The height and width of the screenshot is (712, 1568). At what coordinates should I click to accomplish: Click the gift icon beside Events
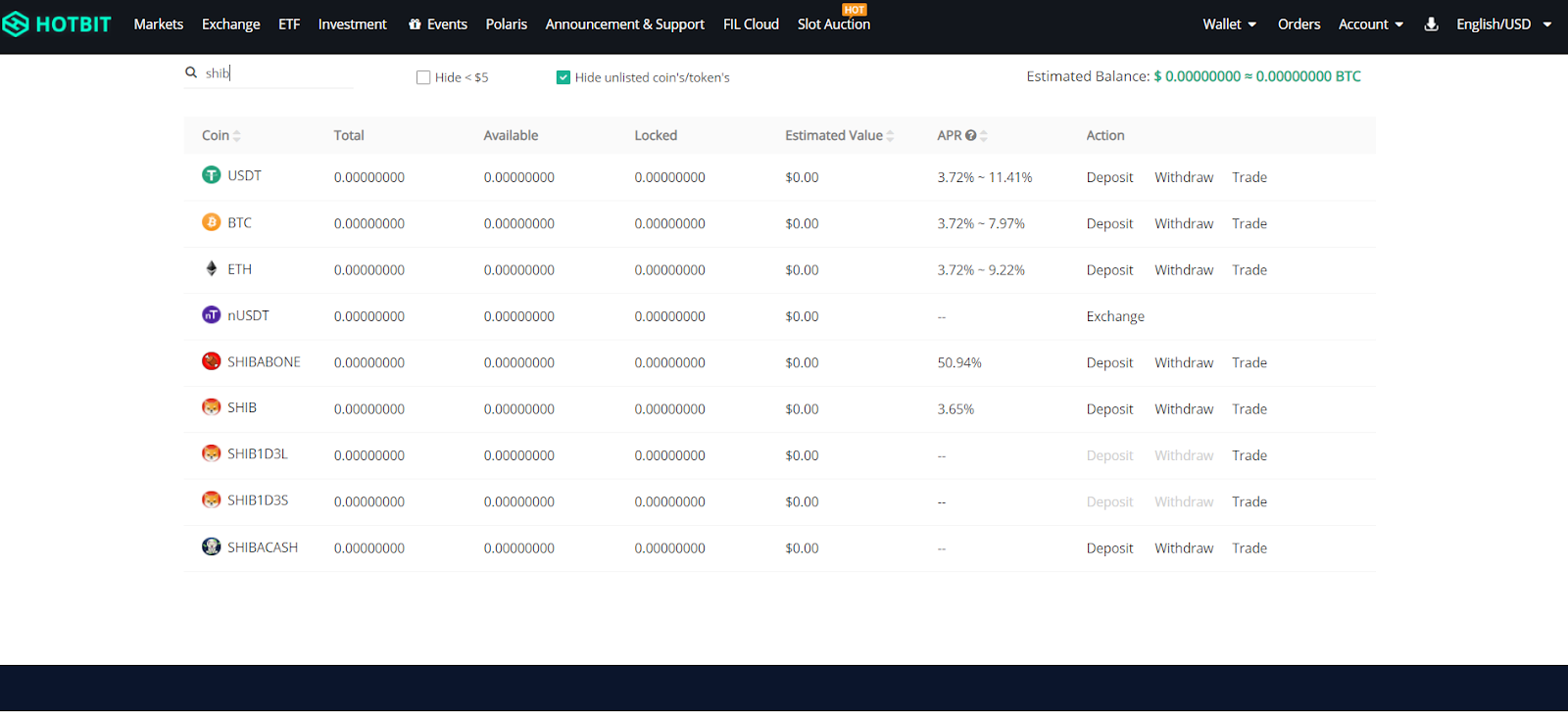click(415, 24)
